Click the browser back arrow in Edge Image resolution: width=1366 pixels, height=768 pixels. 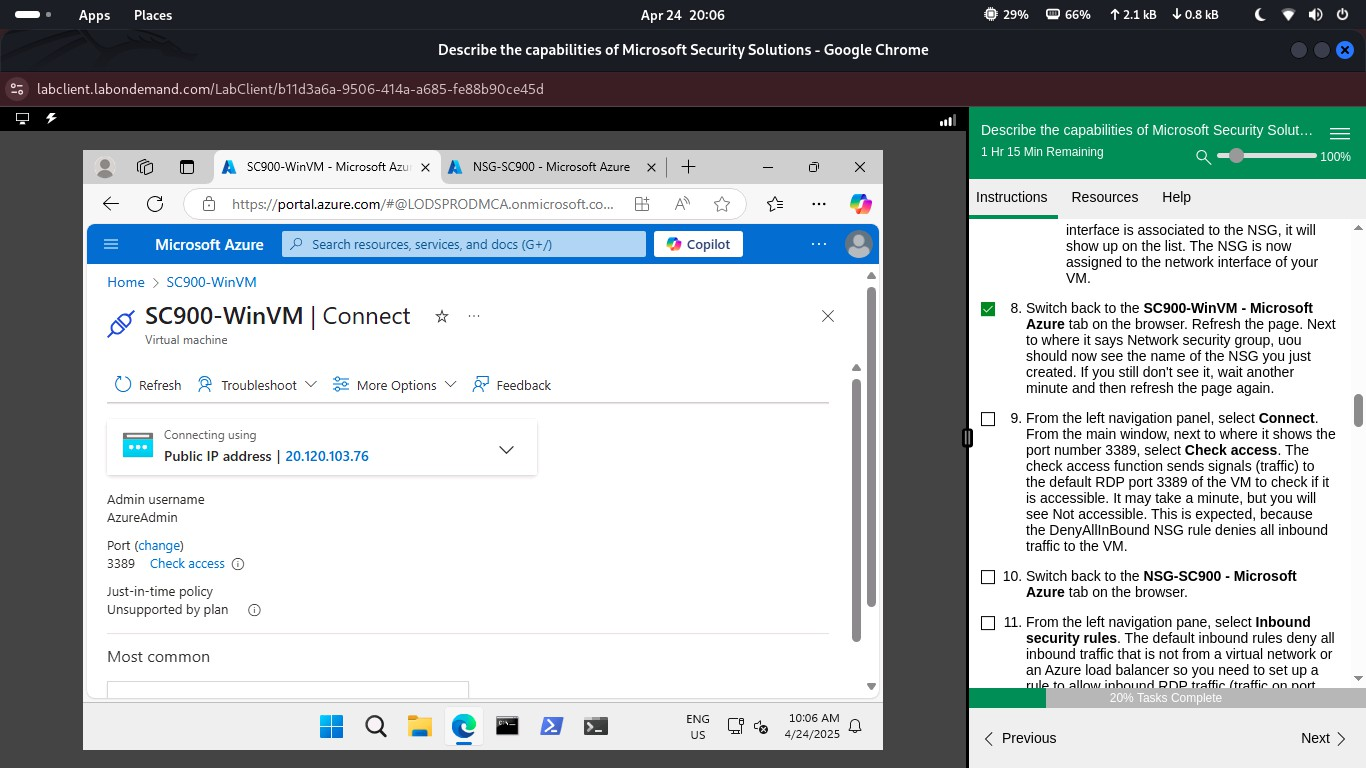tap(111, 203)
